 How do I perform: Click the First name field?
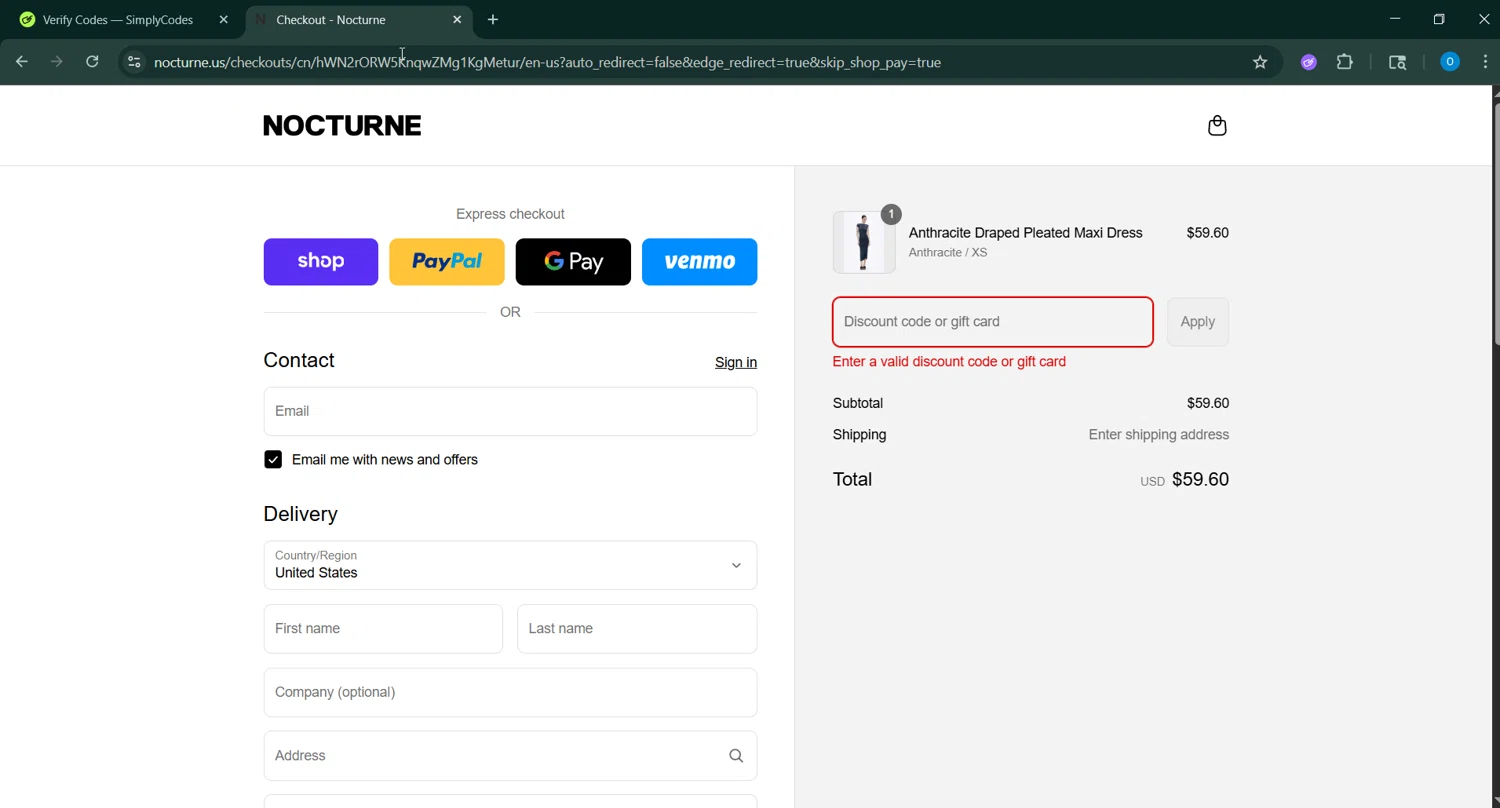tap(383, 628)
